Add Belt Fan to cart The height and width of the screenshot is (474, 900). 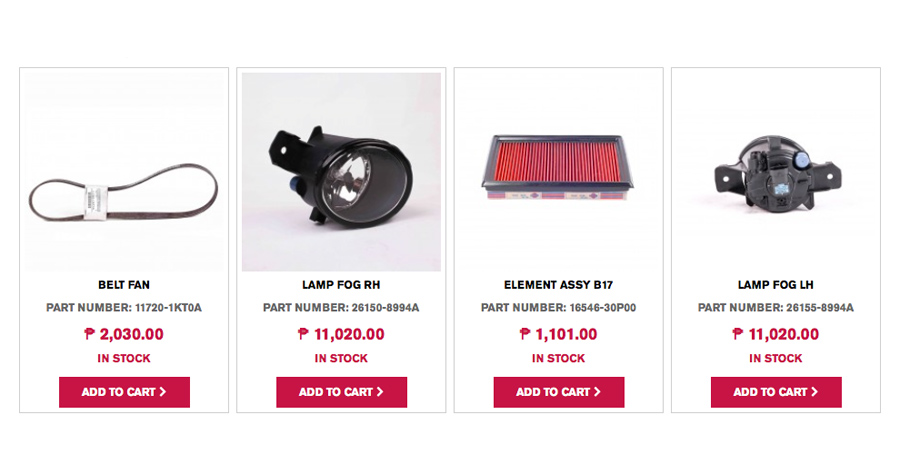124,392
